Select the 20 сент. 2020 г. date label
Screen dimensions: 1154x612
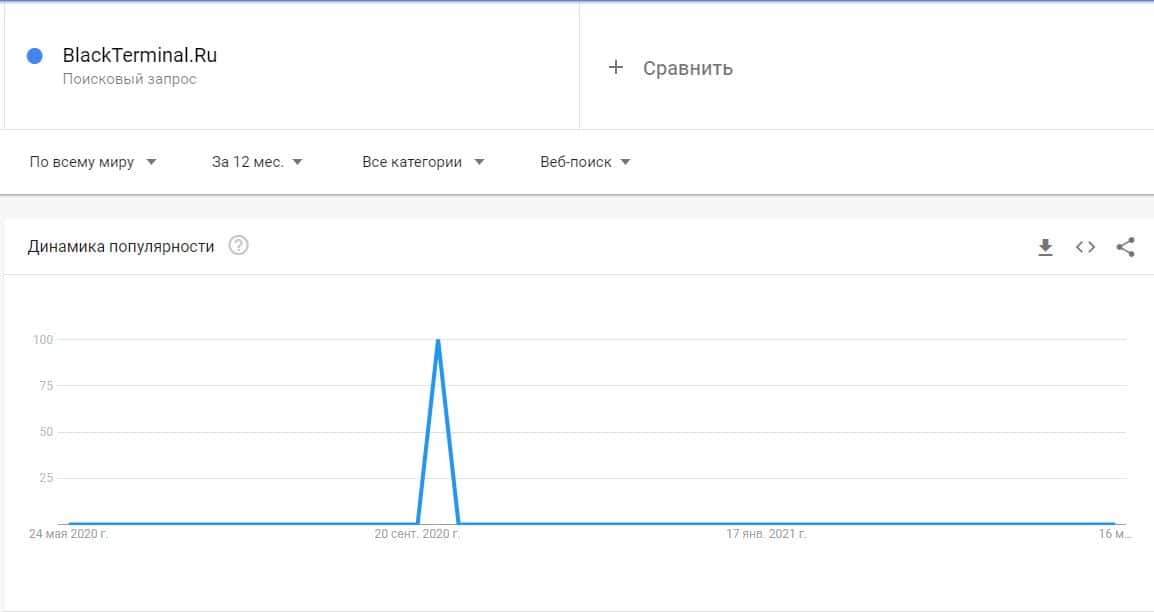417,535
